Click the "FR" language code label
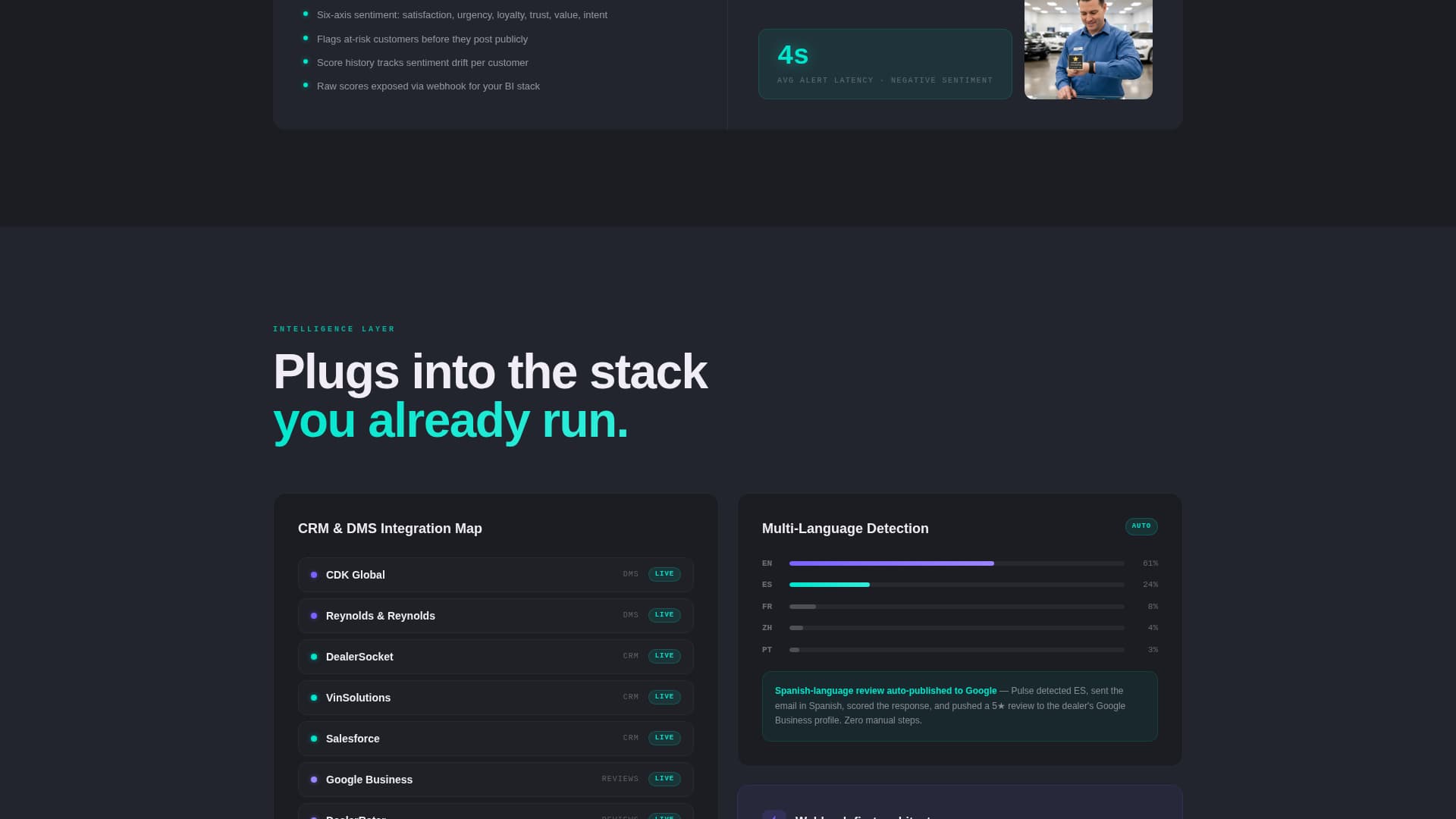This screenshot has width=1456, height=819. coord(767,607)
